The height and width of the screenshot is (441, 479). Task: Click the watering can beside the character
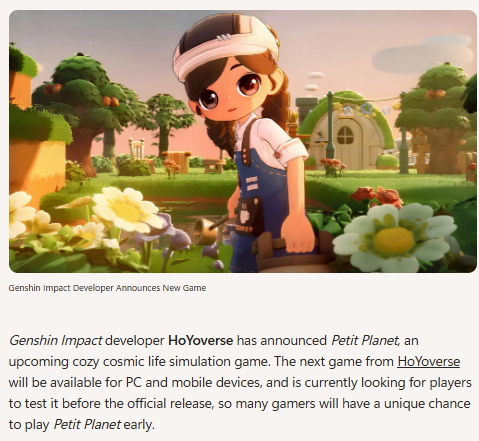pos(208,229)
